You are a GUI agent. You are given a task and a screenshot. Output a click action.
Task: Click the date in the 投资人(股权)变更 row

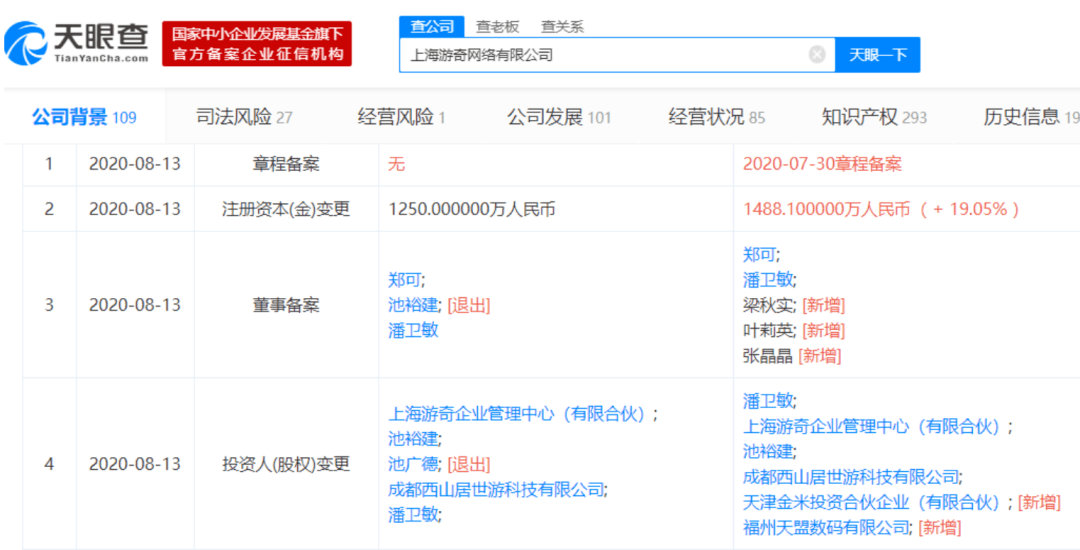135,464
